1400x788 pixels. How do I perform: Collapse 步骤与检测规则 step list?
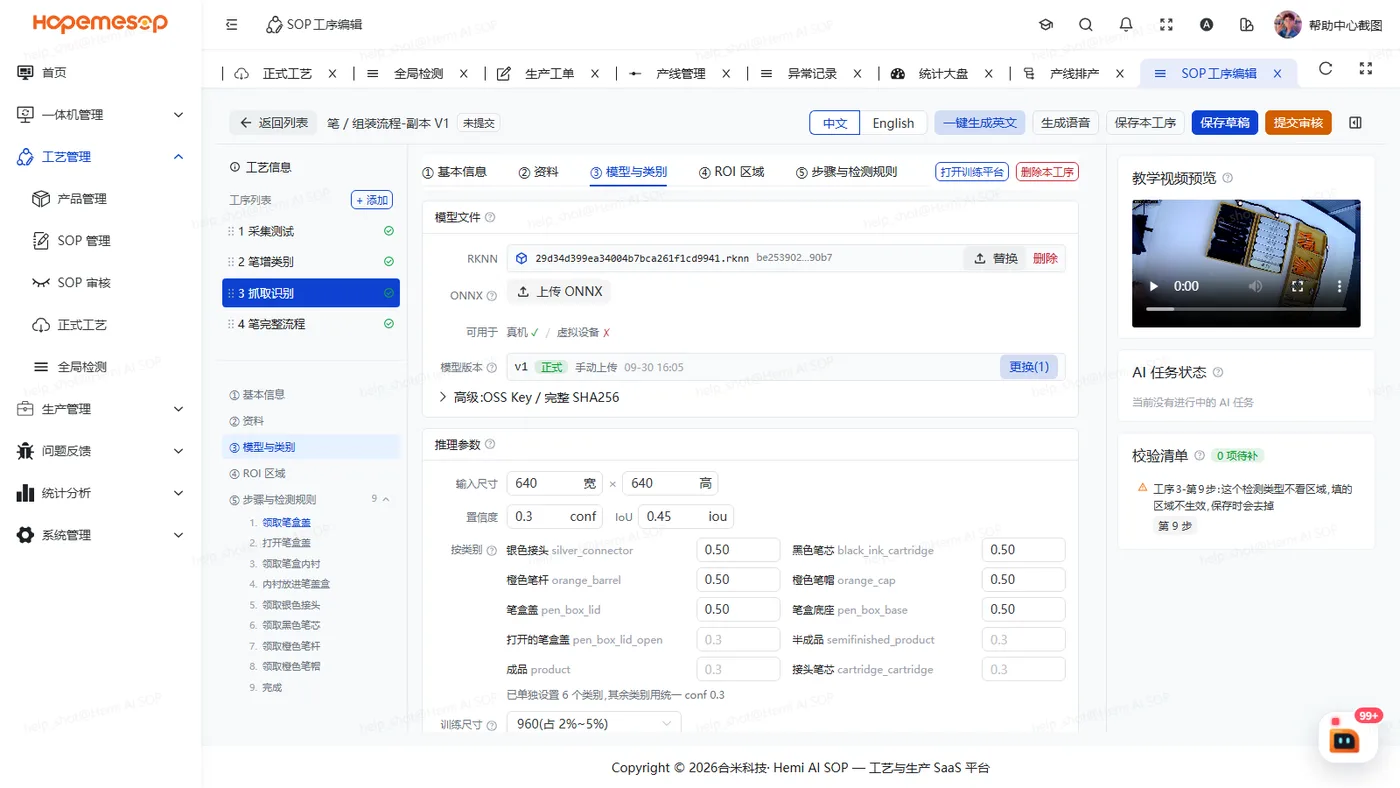[x=387, y=499]
